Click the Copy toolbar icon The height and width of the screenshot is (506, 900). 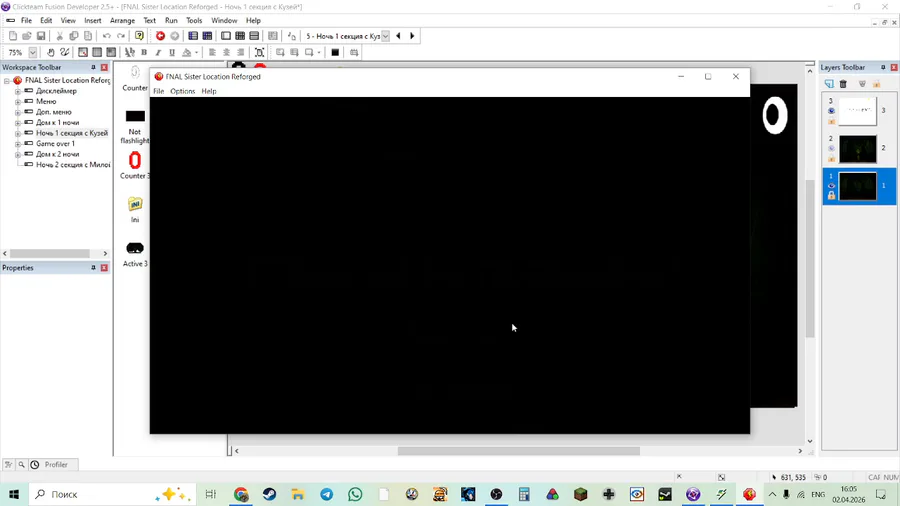click(73, 36)
